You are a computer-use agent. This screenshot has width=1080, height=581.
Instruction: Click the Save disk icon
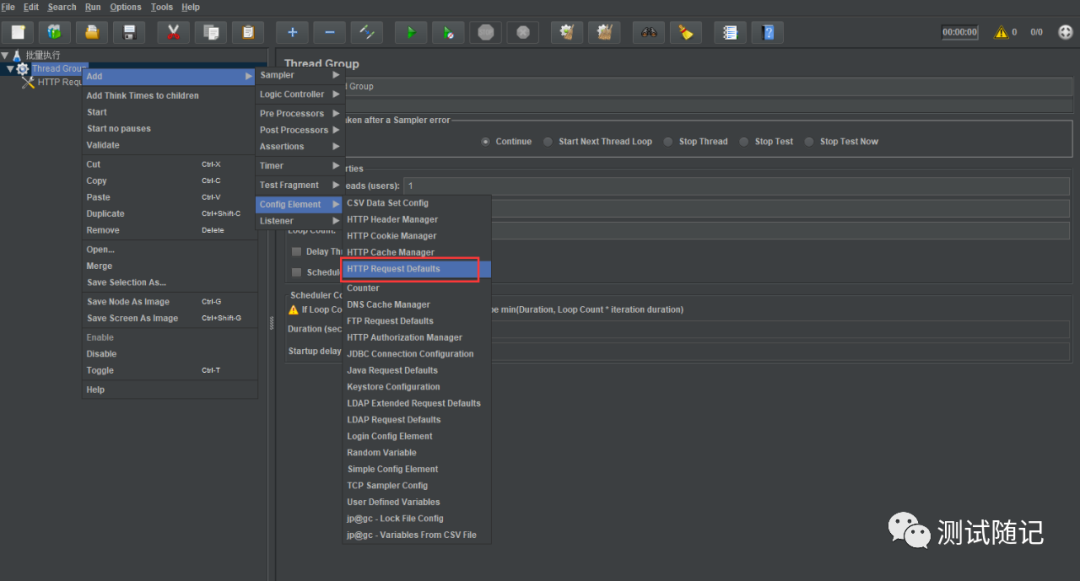click(x=129, y=32)
